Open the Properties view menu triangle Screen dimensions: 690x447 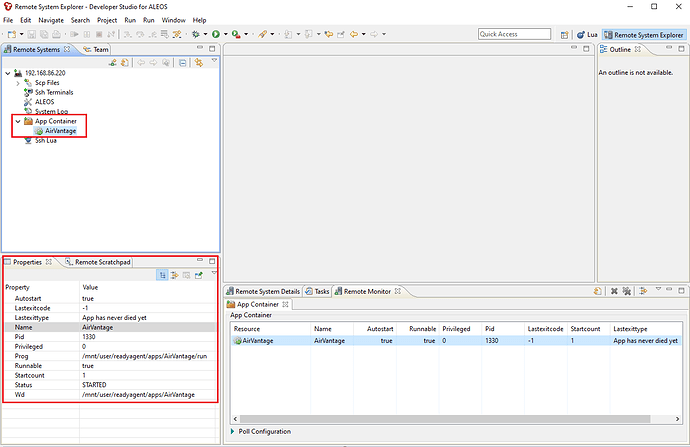coord(214,273)
